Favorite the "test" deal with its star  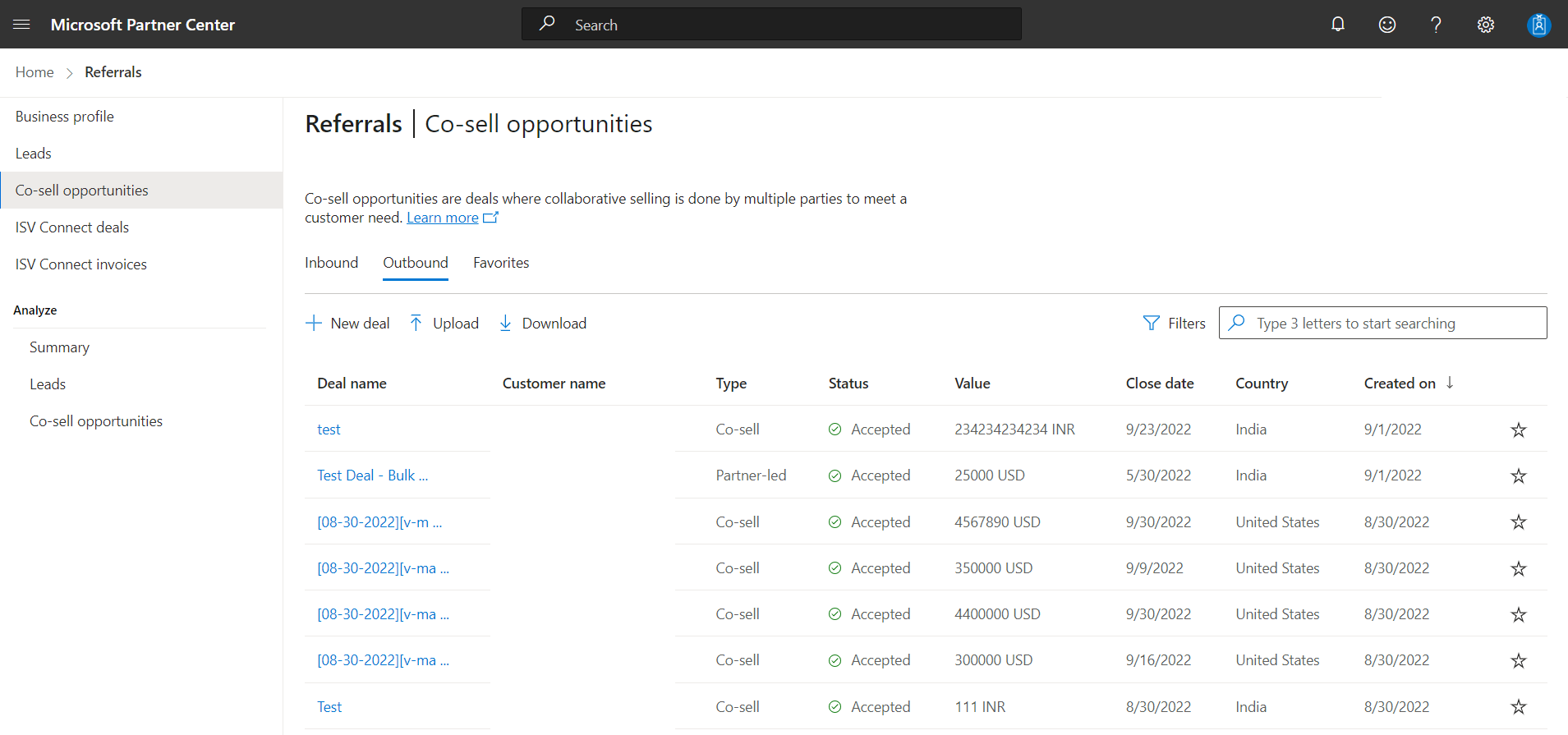click(x=1519, y=430)
